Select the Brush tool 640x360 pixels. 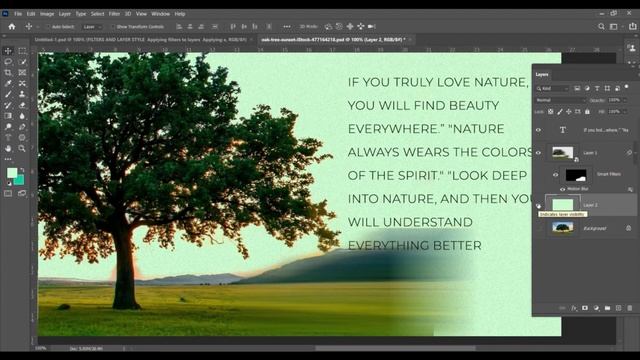point(8,94)
